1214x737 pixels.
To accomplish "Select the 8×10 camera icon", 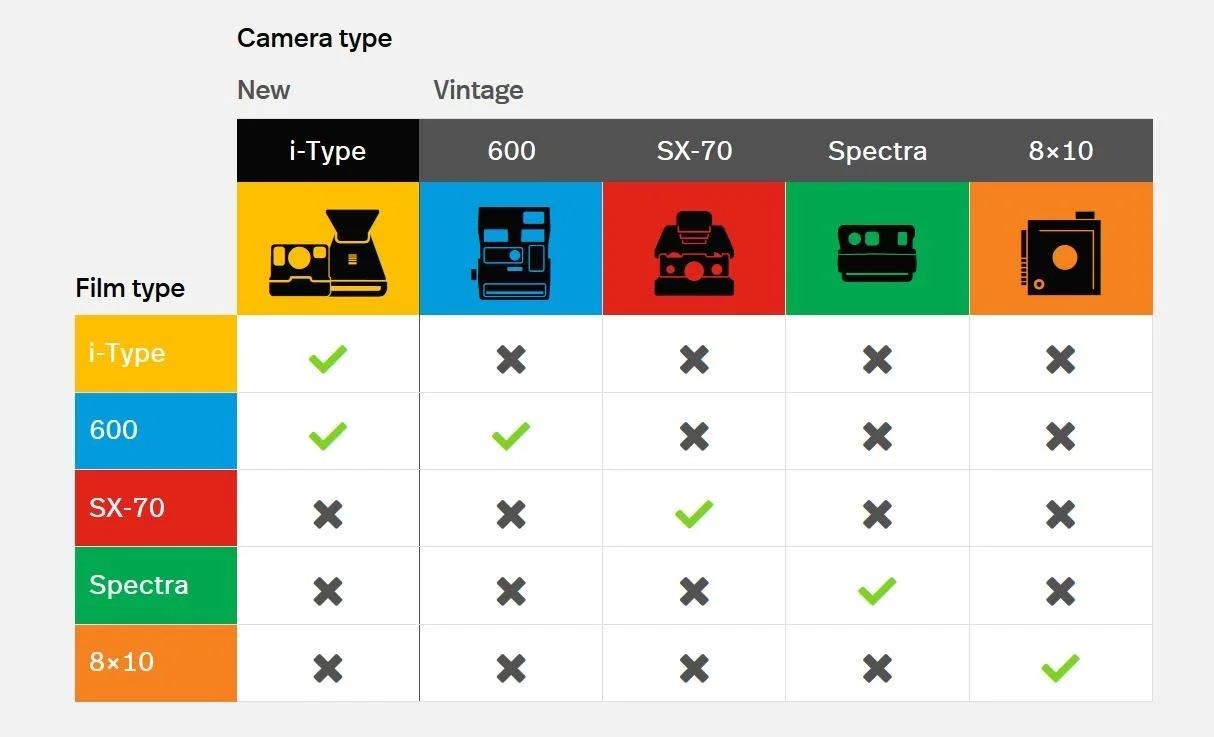I will 1060,253.
